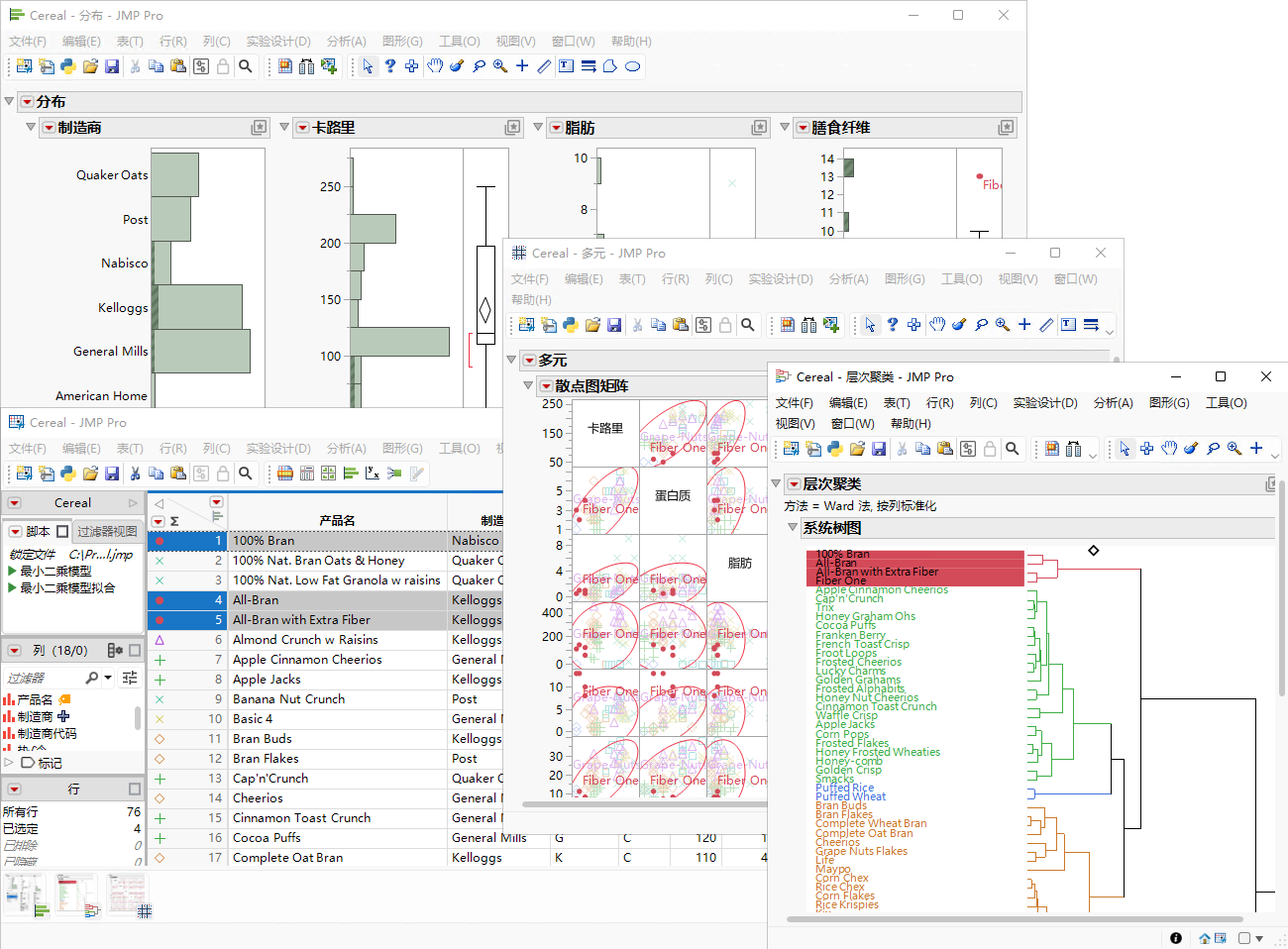Open the red triangle menu for 膳食纤维
The image size is (1288, 949).
coord(803,128)
